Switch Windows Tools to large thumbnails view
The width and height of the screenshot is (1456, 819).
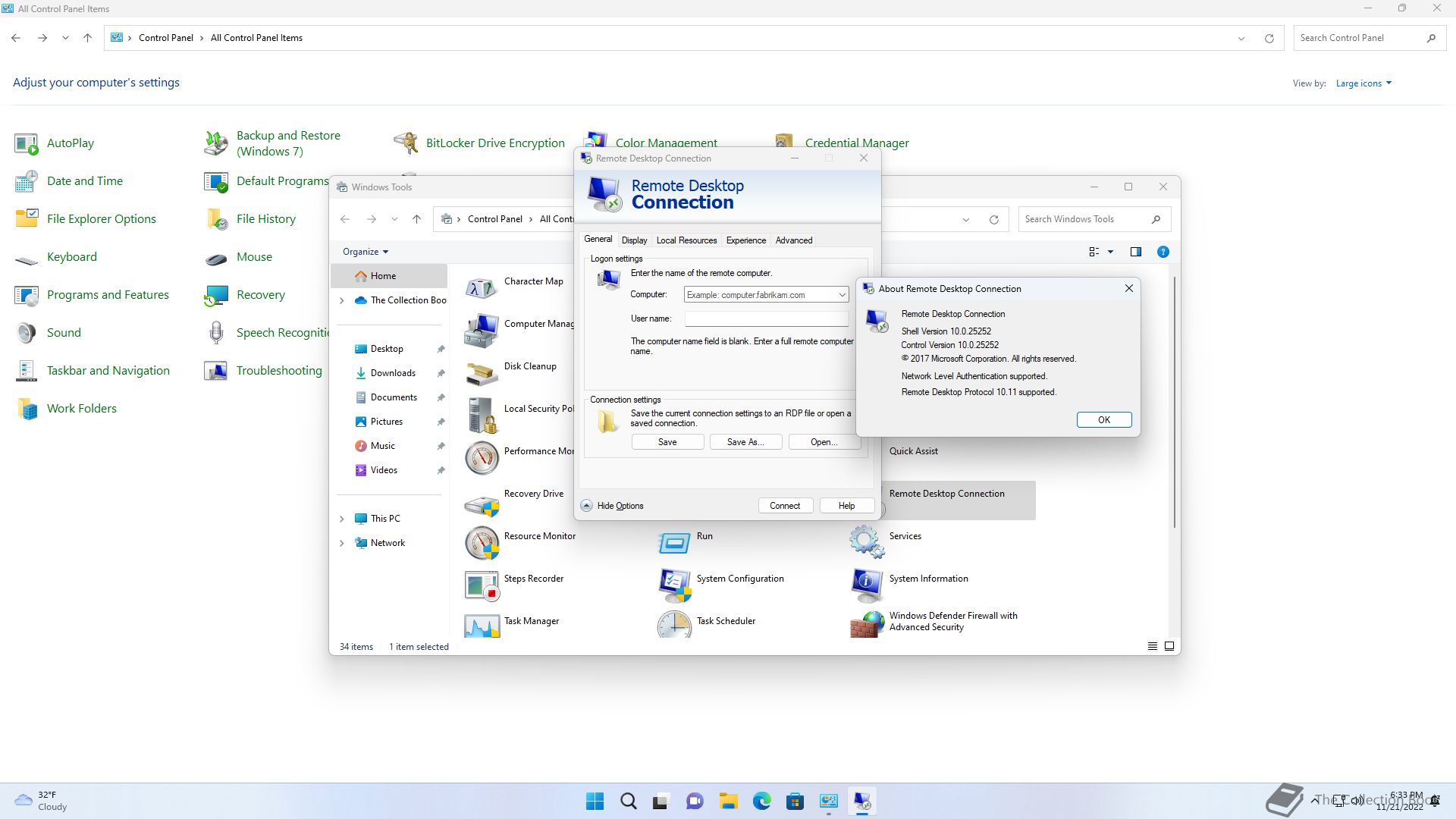pyautogui.click(x=1169, y=646)
